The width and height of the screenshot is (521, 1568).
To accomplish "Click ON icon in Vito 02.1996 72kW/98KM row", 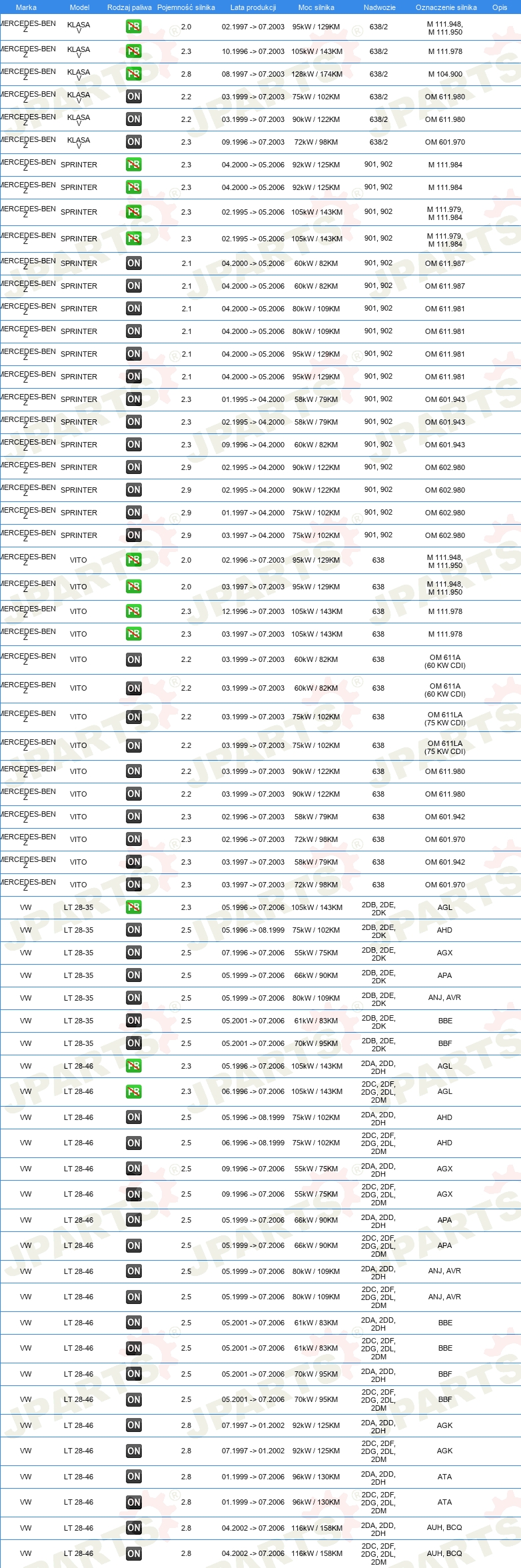I will (x=134, y=839).
